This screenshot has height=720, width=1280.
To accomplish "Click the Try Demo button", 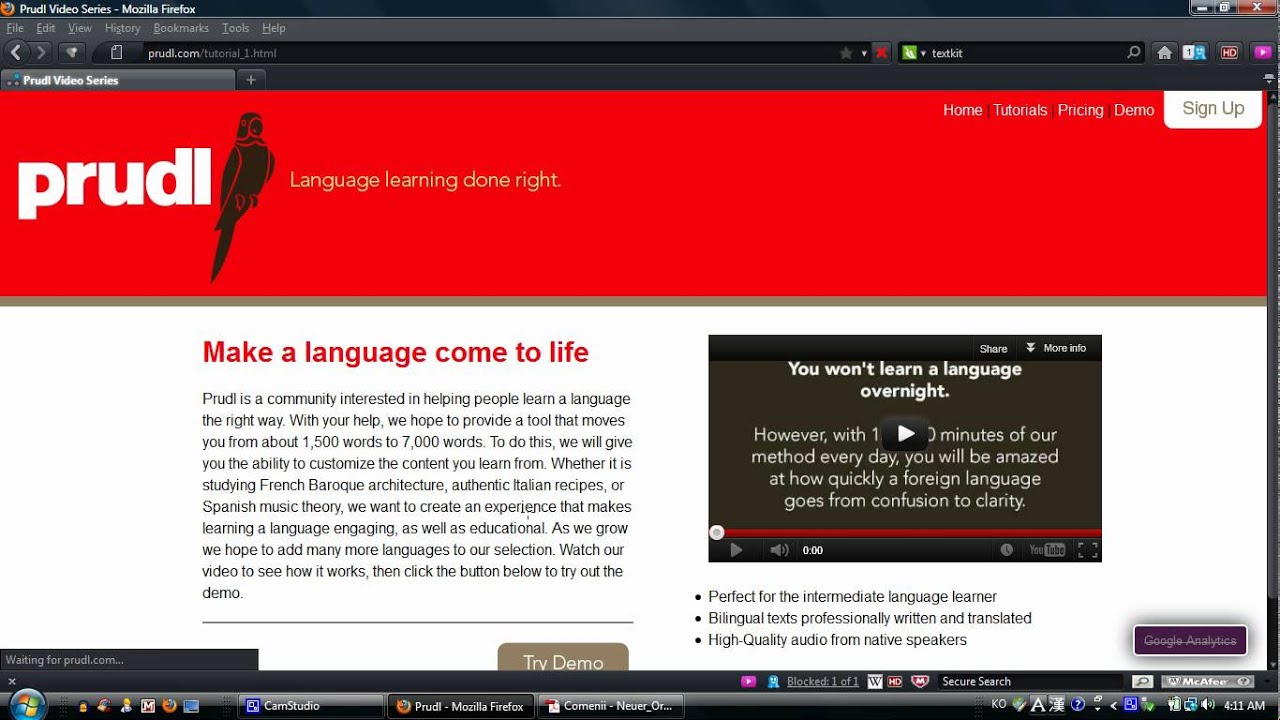I will click(x=563, y=658).
